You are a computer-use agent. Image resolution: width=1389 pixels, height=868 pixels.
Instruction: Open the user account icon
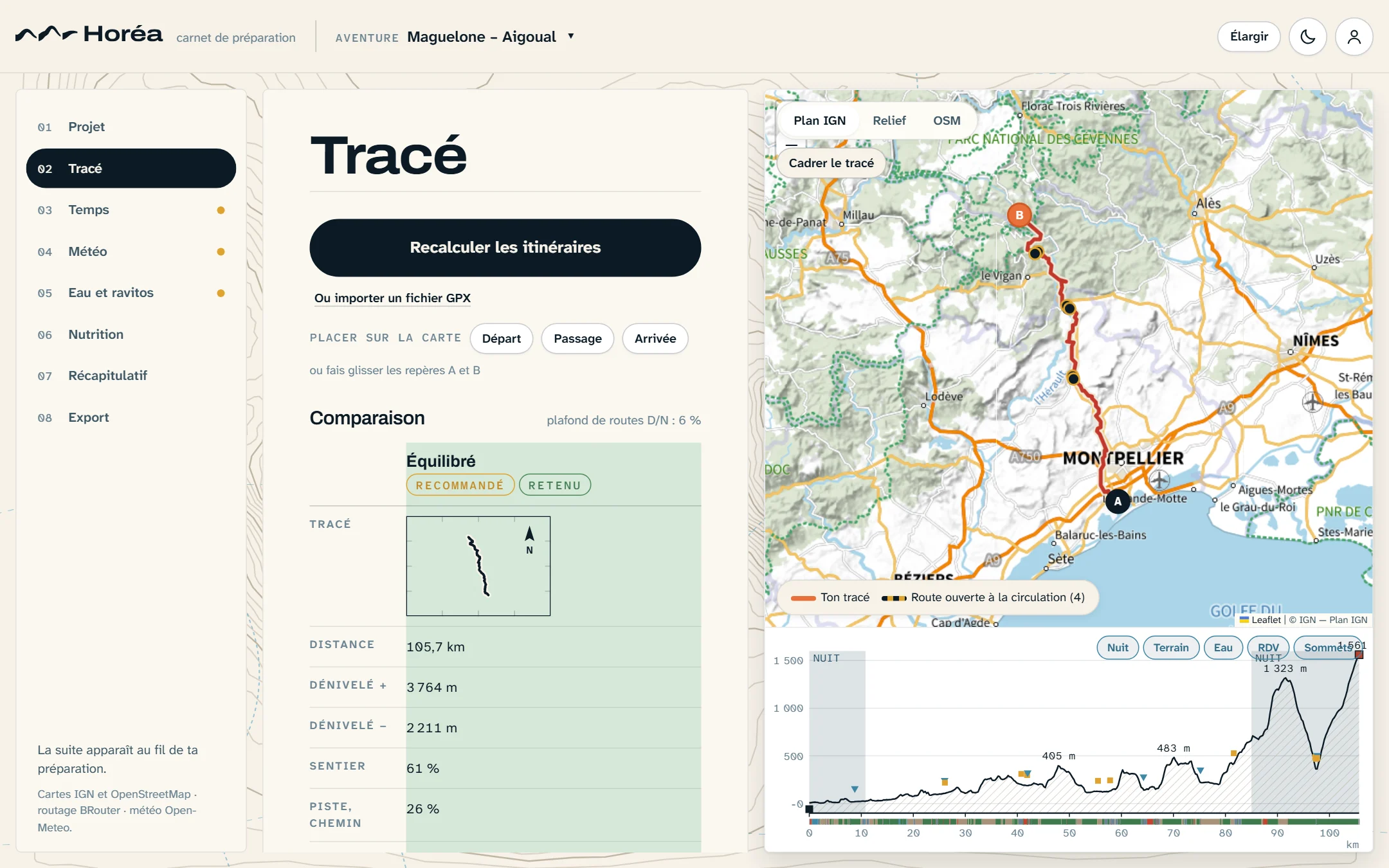point(1354,37)
